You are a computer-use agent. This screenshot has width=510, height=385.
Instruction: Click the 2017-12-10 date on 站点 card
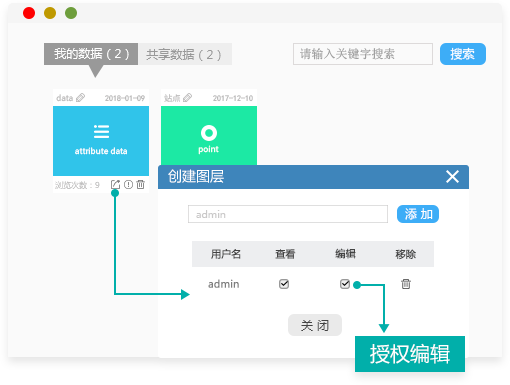pos(233,98)
